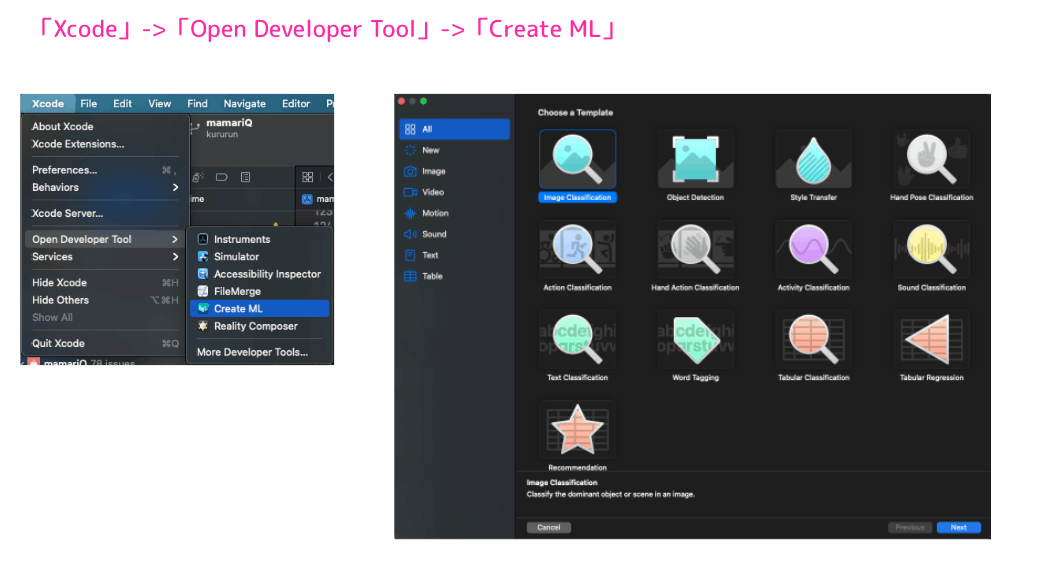This screenshot has height=561, width=1064.
Task: Click the Cancel button
Action: (548, 527)
